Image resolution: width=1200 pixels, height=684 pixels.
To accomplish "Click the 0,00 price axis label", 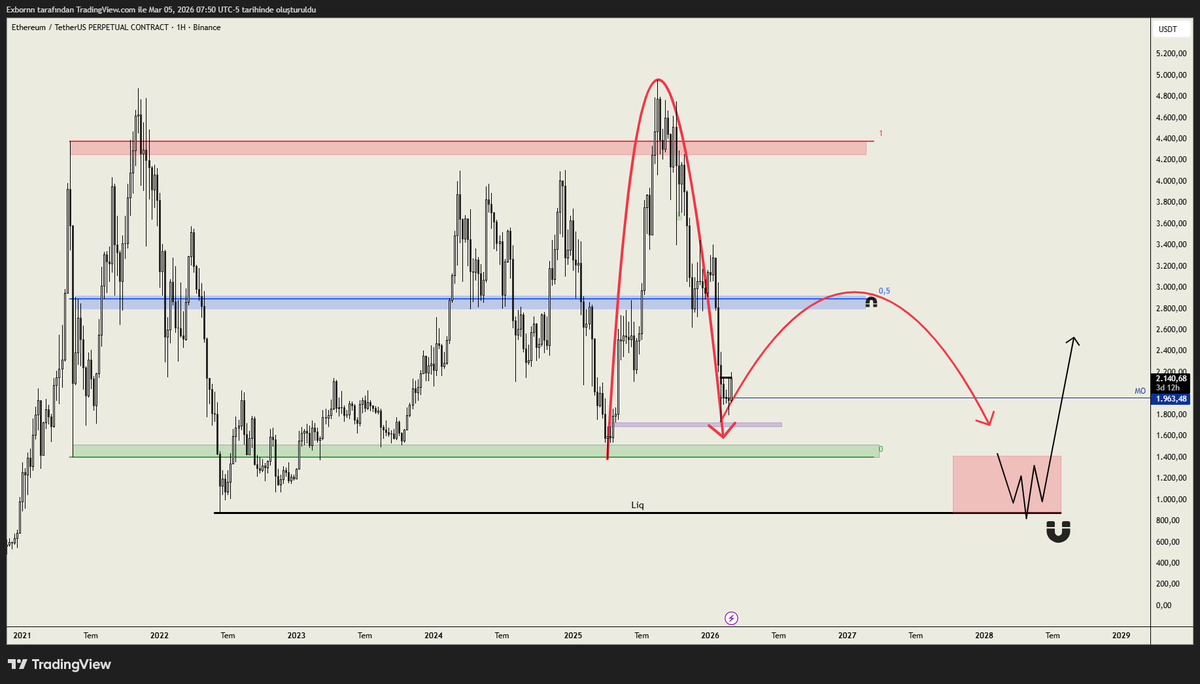I will click(x=1165, y=605).
